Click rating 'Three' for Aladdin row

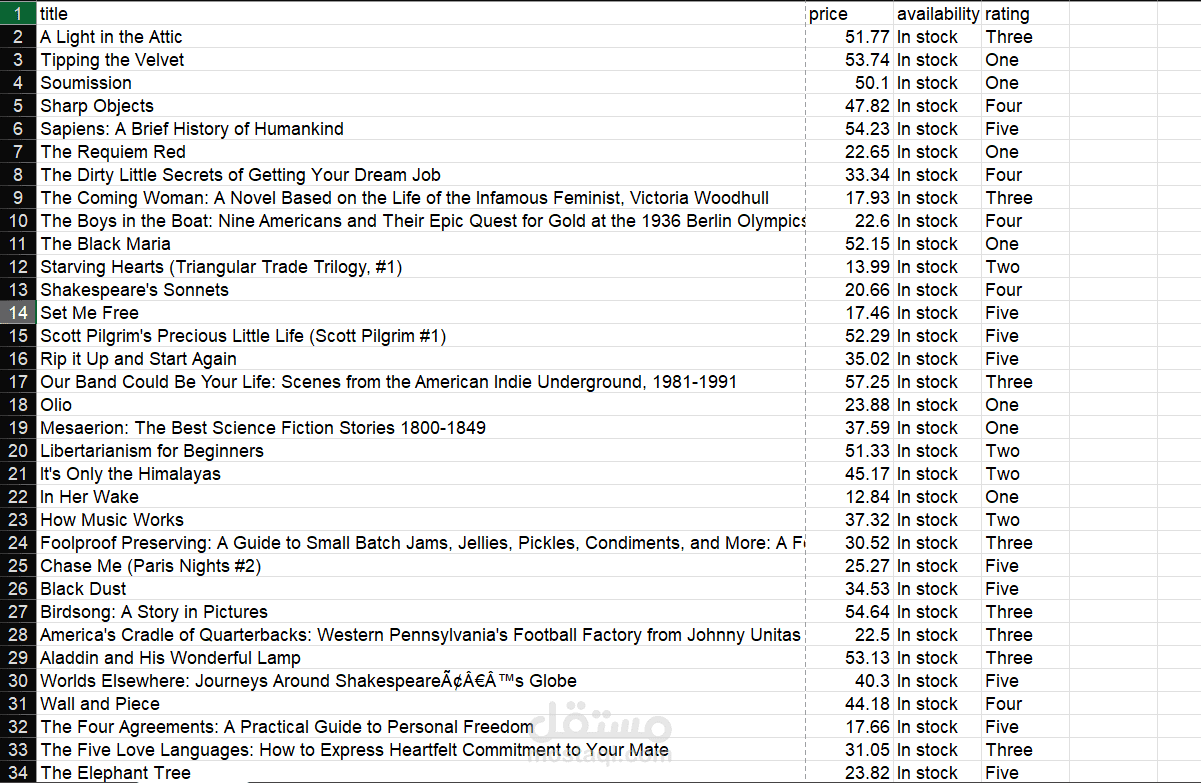pyautogui.click(x=1026, y=658)
